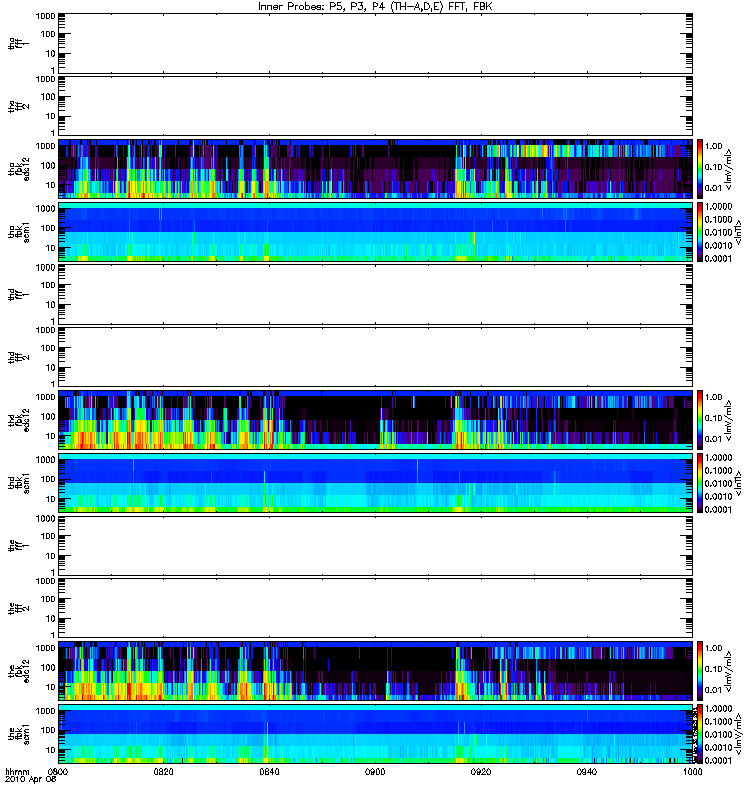750x800 pixels.
Task: Click the 100 y-axis label of tha fff 1 panel
Action: (x=48, y=34)
